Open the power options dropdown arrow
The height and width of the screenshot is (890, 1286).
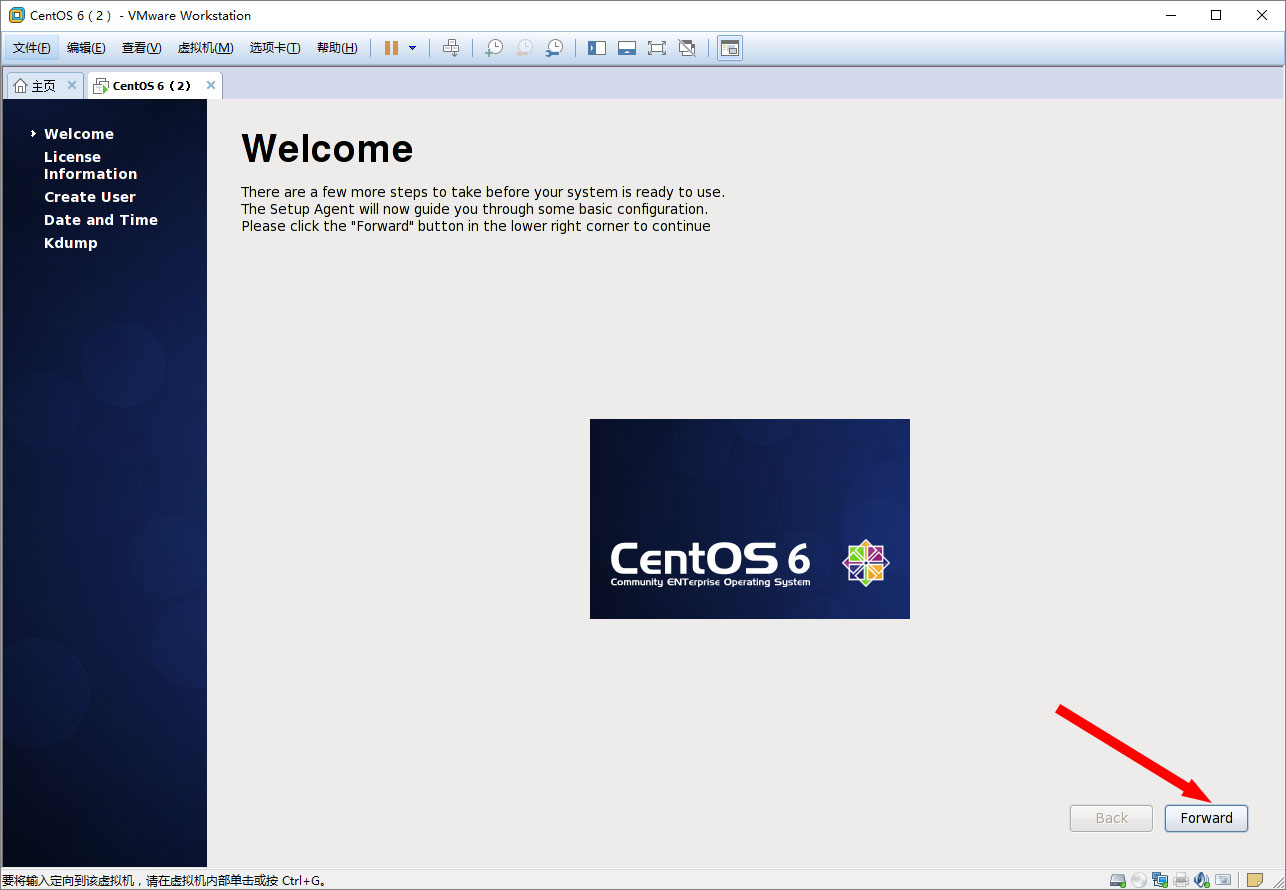[412, 48]
